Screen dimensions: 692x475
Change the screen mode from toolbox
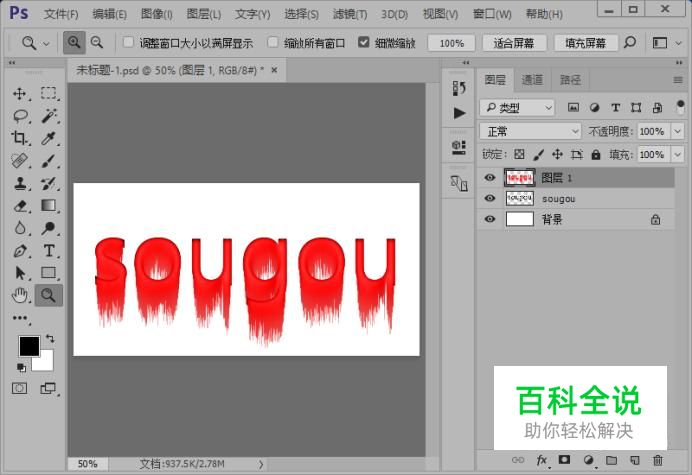pos(48,388)
